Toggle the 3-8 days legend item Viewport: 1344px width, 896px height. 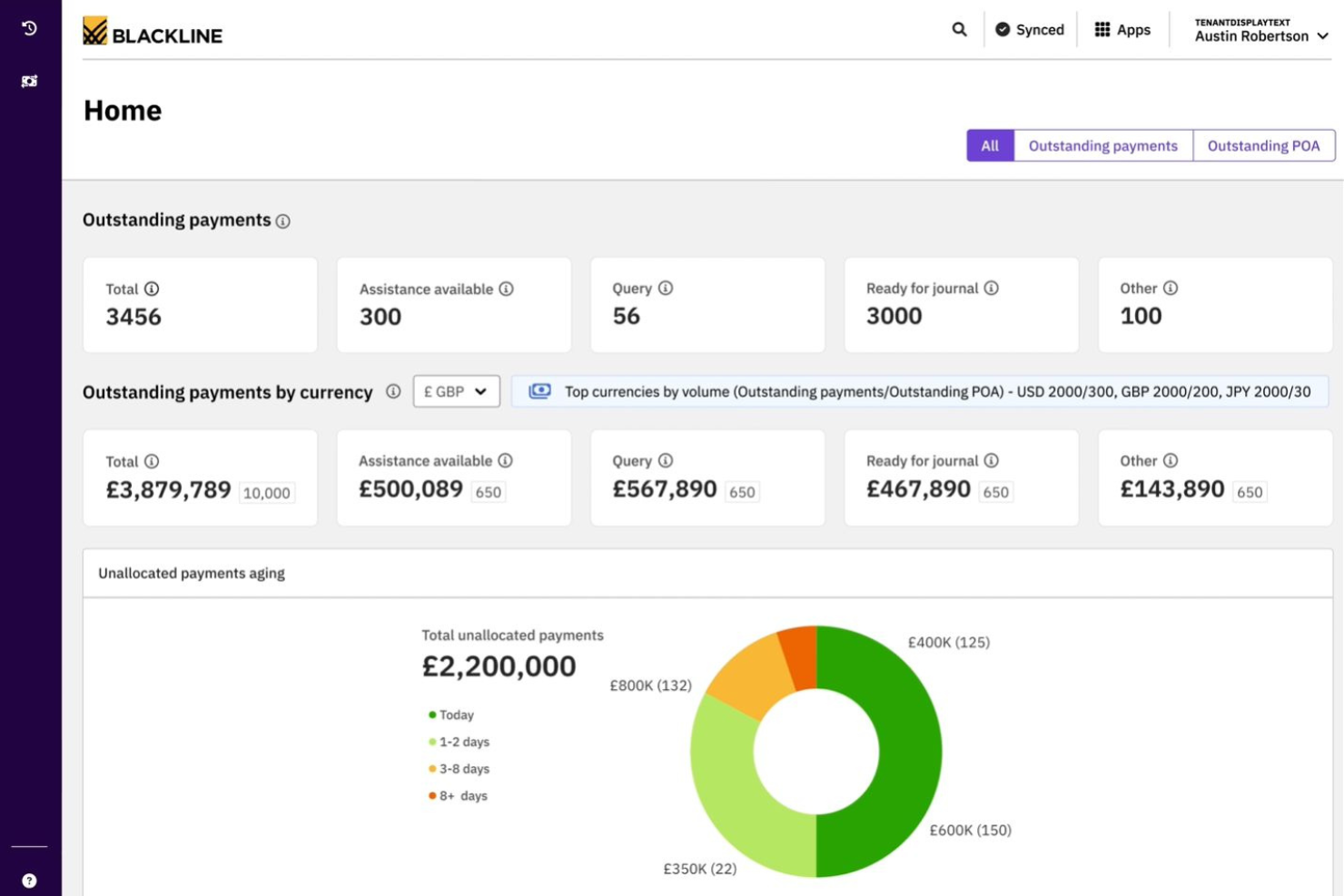coord(462,769)
